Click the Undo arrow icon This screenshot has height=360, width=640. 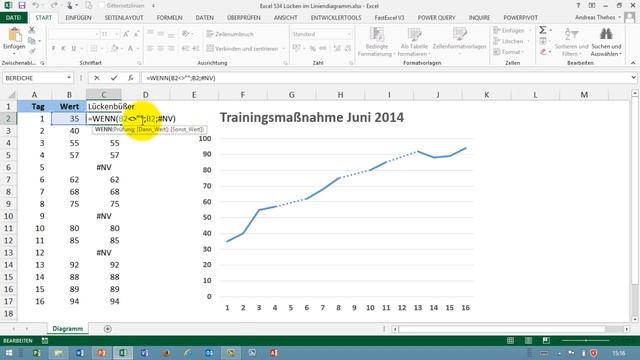point(36,5)
